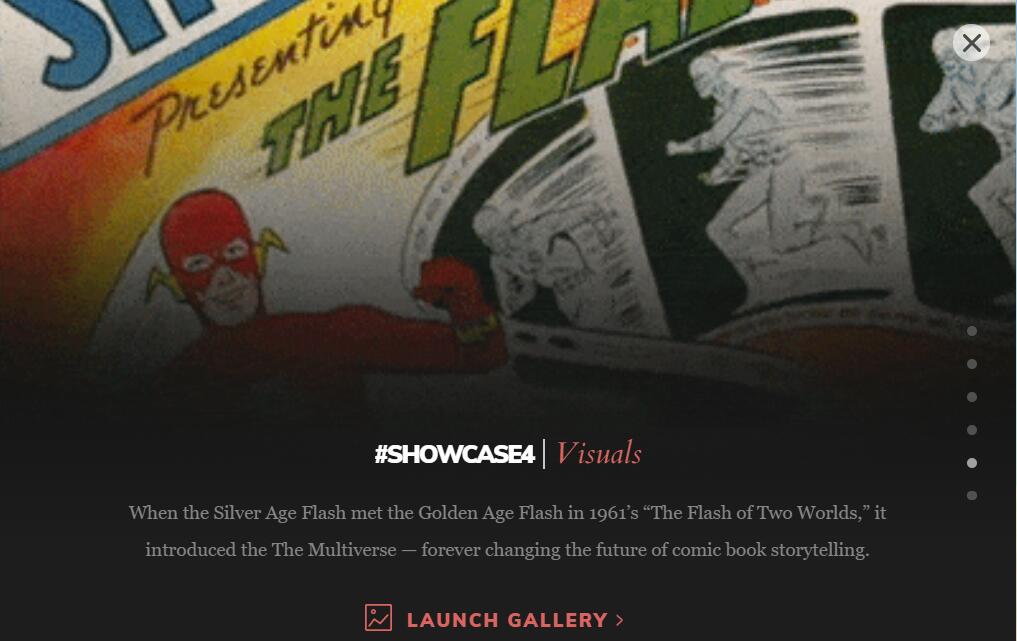
Task: Switch to the fourth slide dot
Action: [972, 430]
